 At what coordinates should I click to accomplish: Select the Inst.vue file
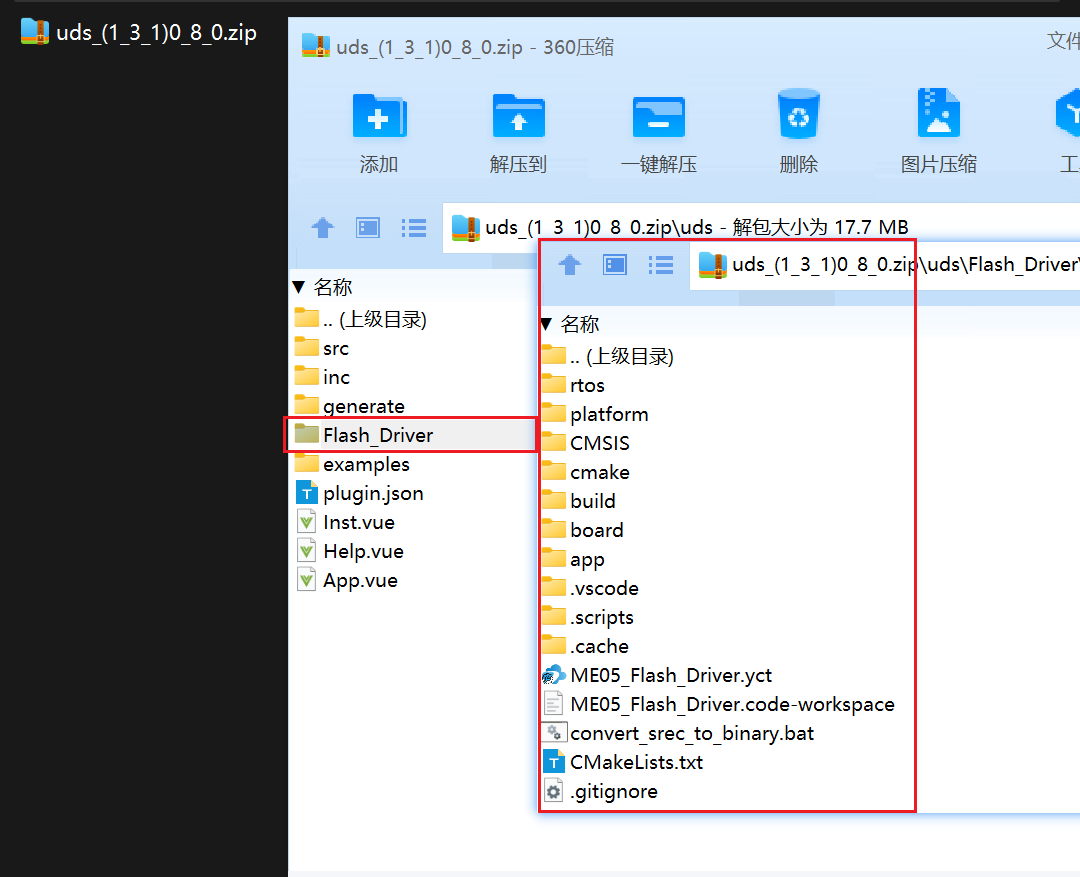345,522
